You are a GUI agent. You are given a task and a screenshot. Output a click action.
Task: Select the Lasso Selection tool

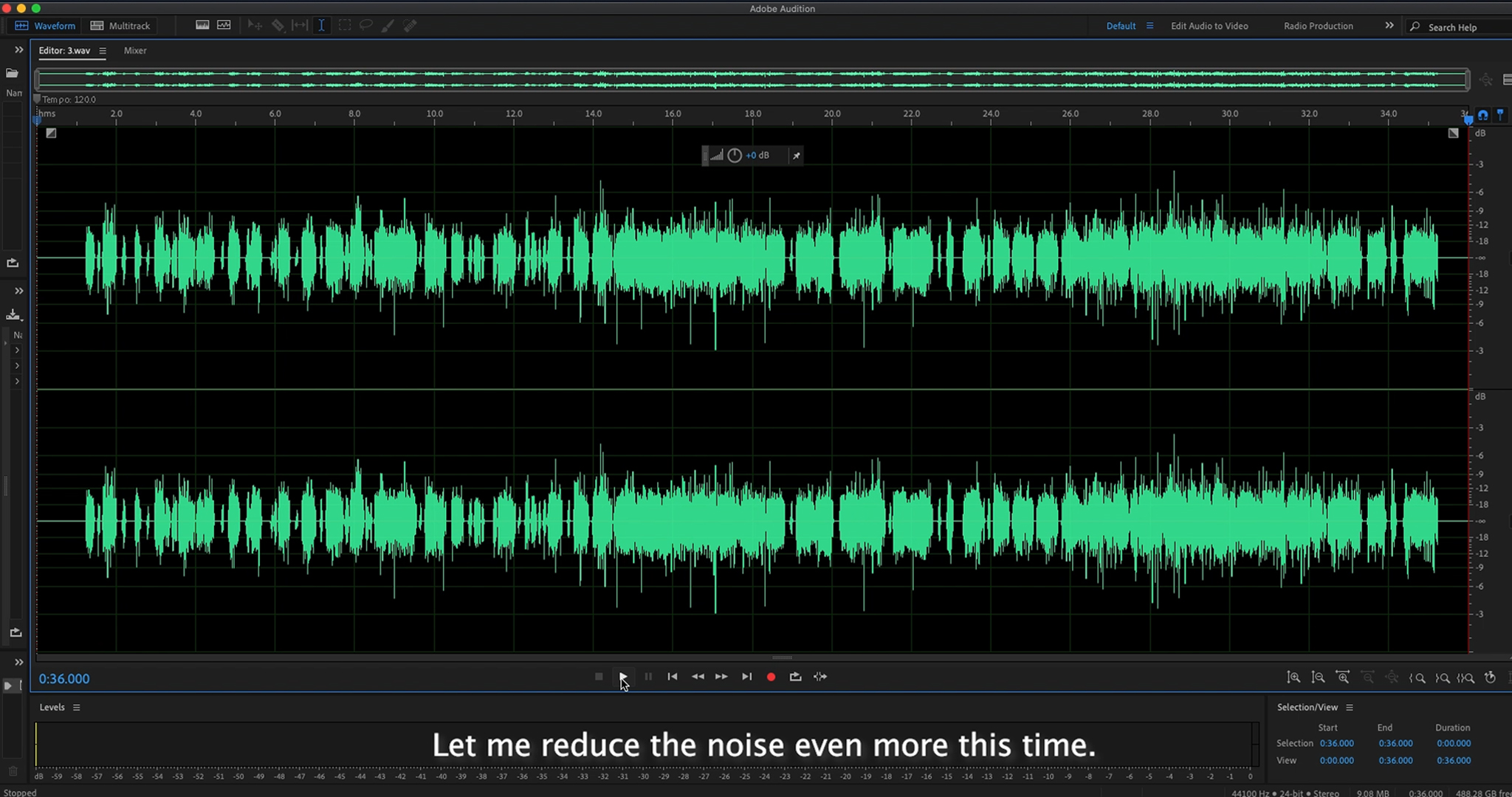[365, 25]
